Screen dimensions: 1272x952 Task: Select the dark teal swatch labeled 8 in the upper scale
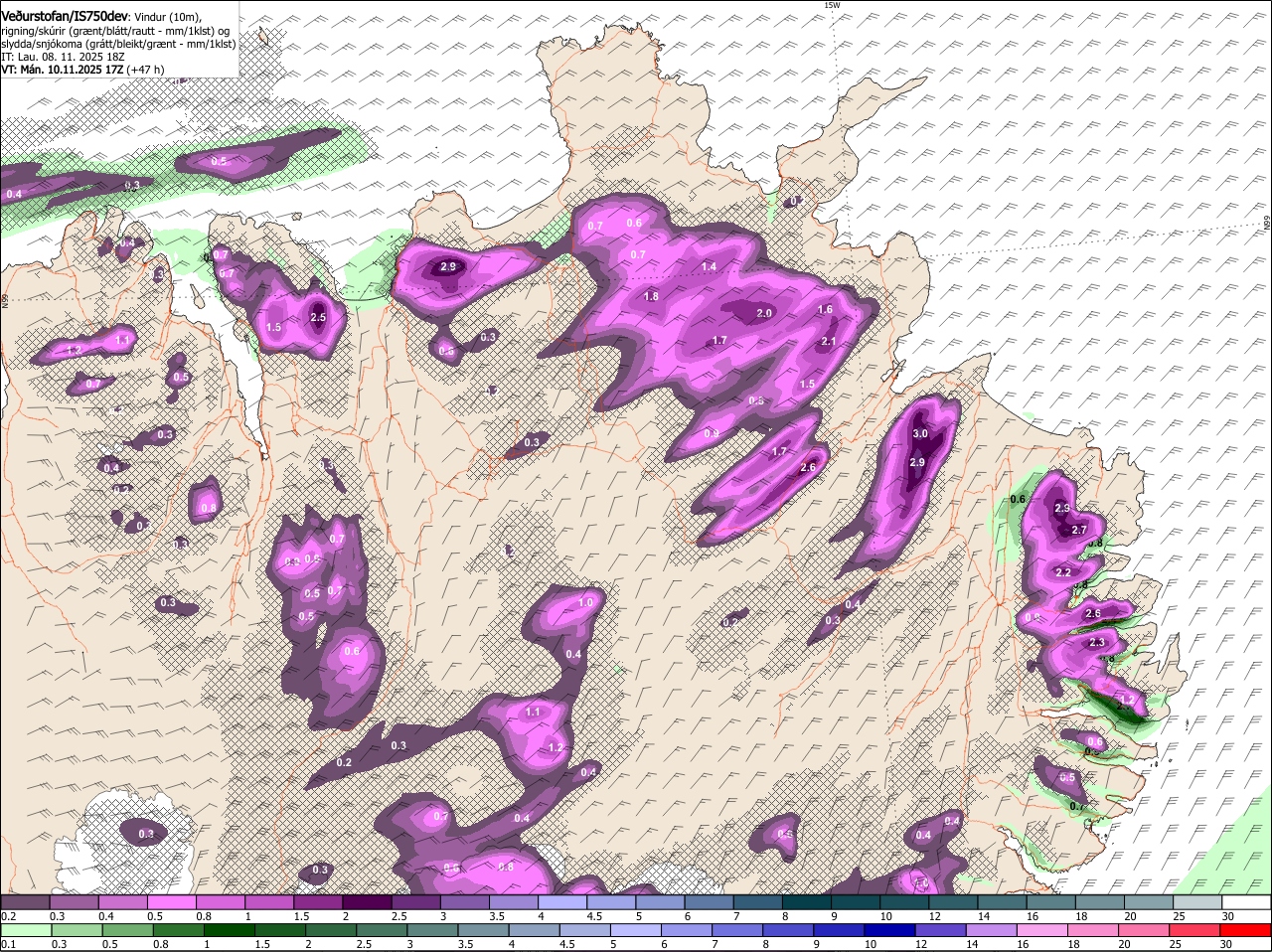click(807, 902)
